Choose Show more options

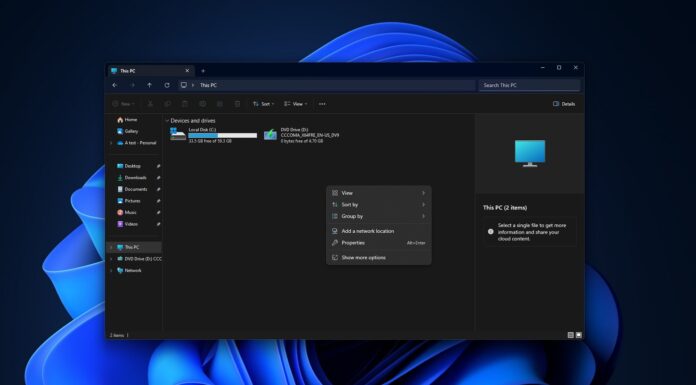379,258
